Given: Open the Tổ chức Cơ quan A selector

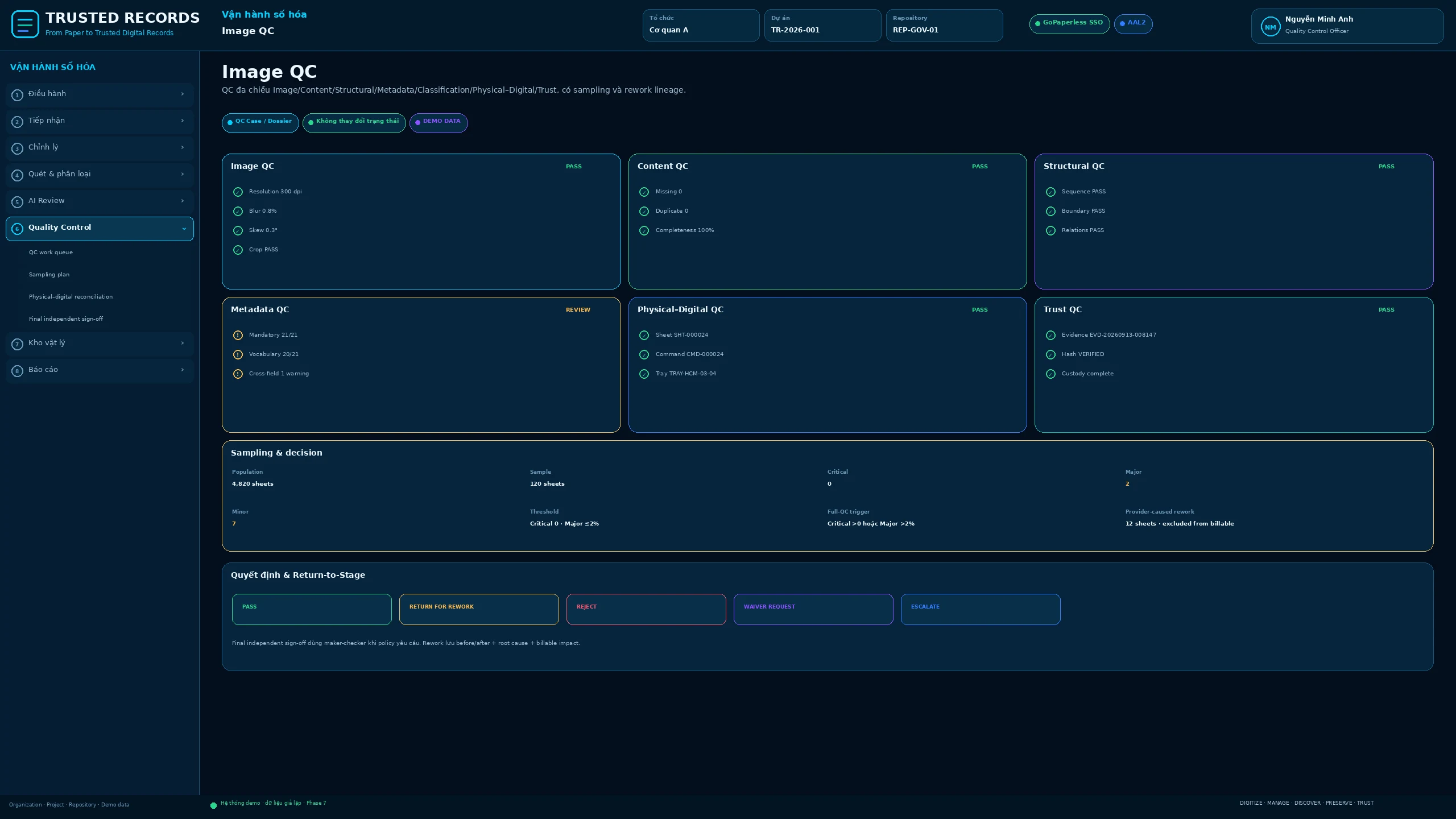Looking at the screenshot, I should [701, 25].
